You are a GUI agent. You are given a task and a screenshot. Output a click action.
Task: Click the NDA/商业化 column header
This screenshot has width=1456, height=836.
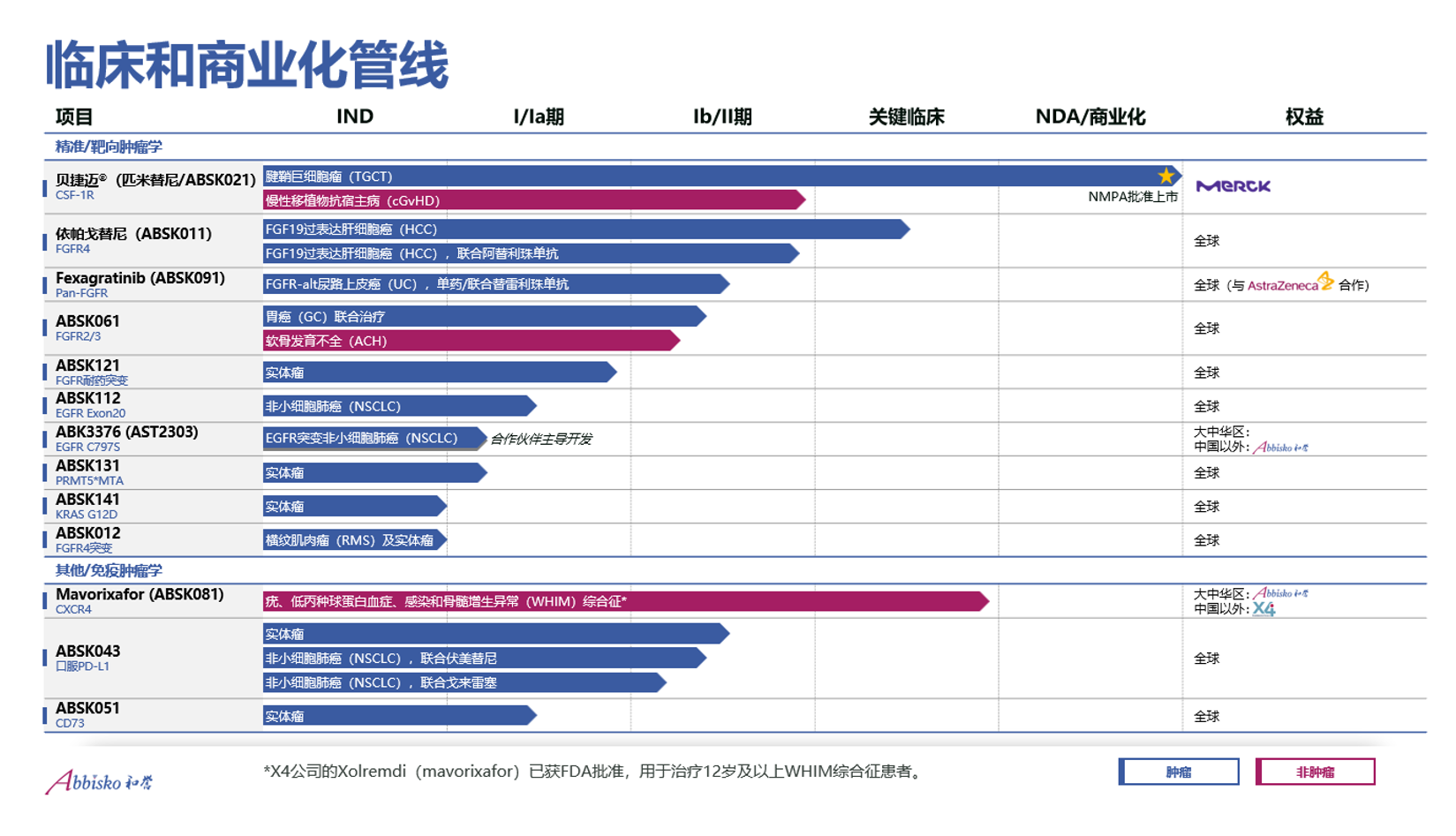pyautogui.click(x=1090, y=117)
